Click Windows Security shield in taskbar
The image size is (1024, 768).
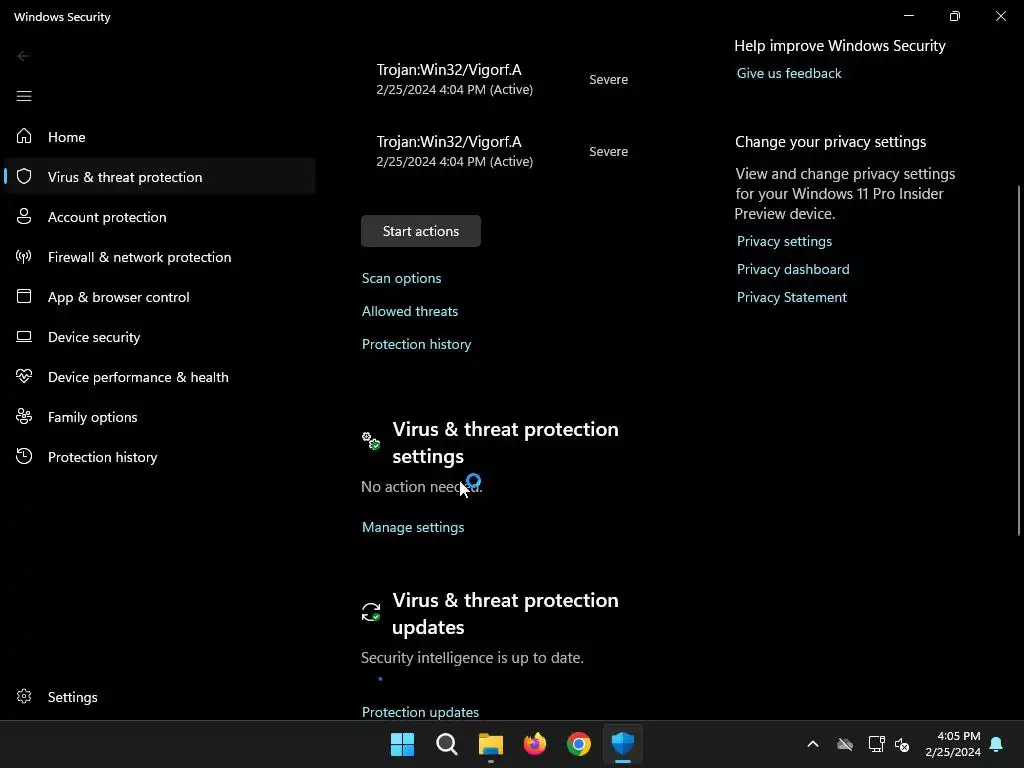622,744
